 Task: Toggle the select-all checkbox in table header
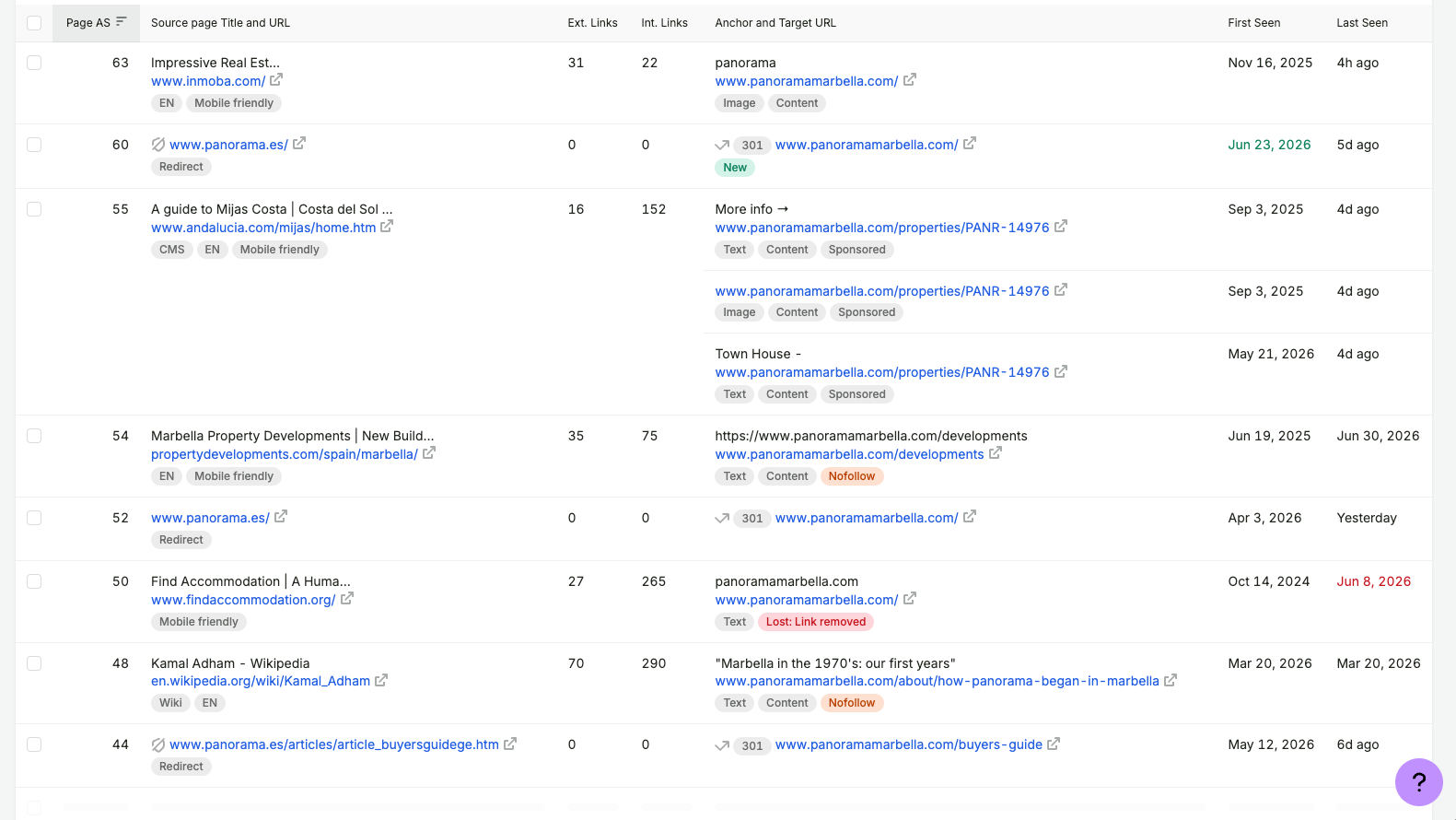click(x=34, y=23)
